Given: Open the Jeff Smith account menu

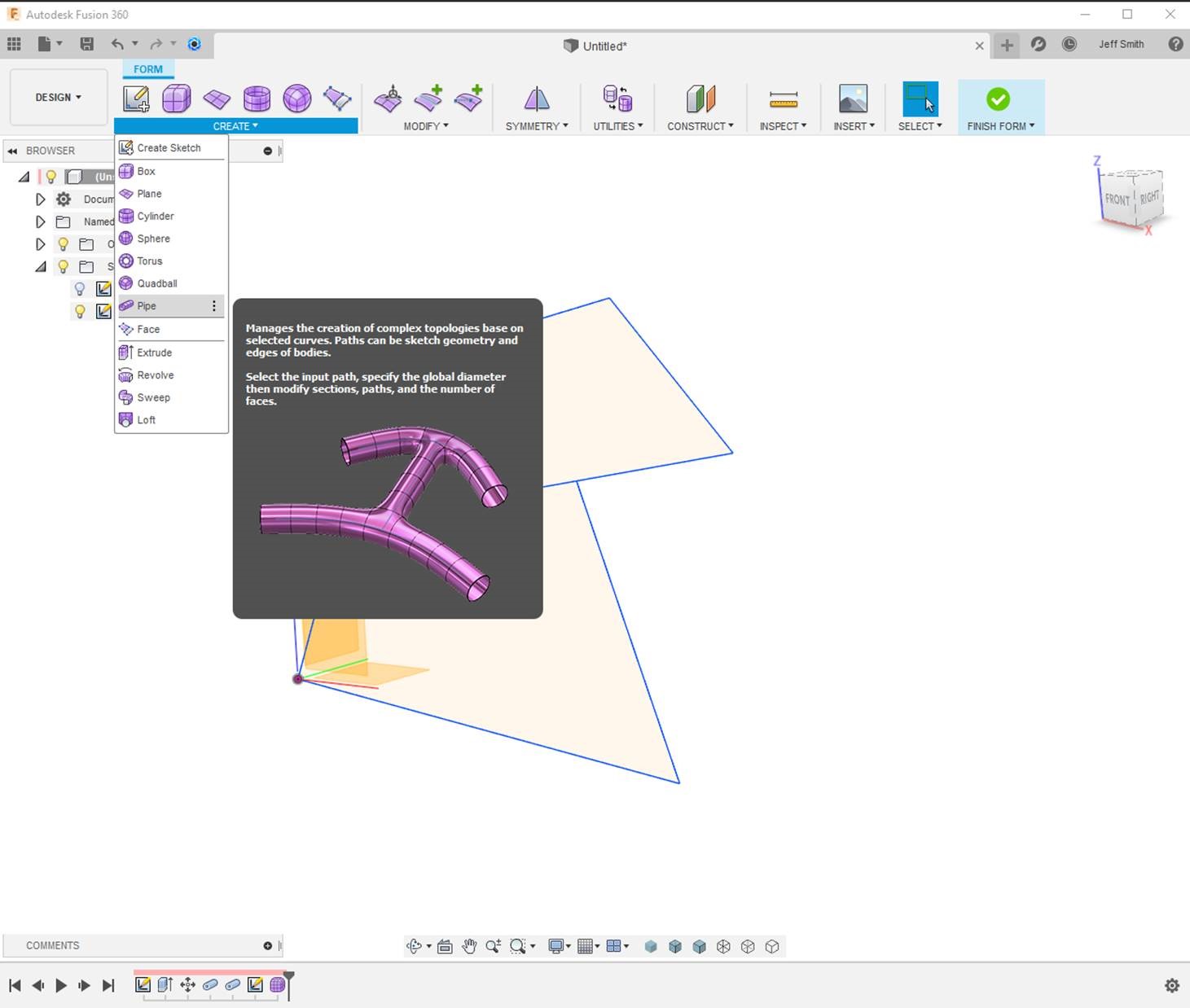Looking at the screenshot, I should [x=1121, y=44].
